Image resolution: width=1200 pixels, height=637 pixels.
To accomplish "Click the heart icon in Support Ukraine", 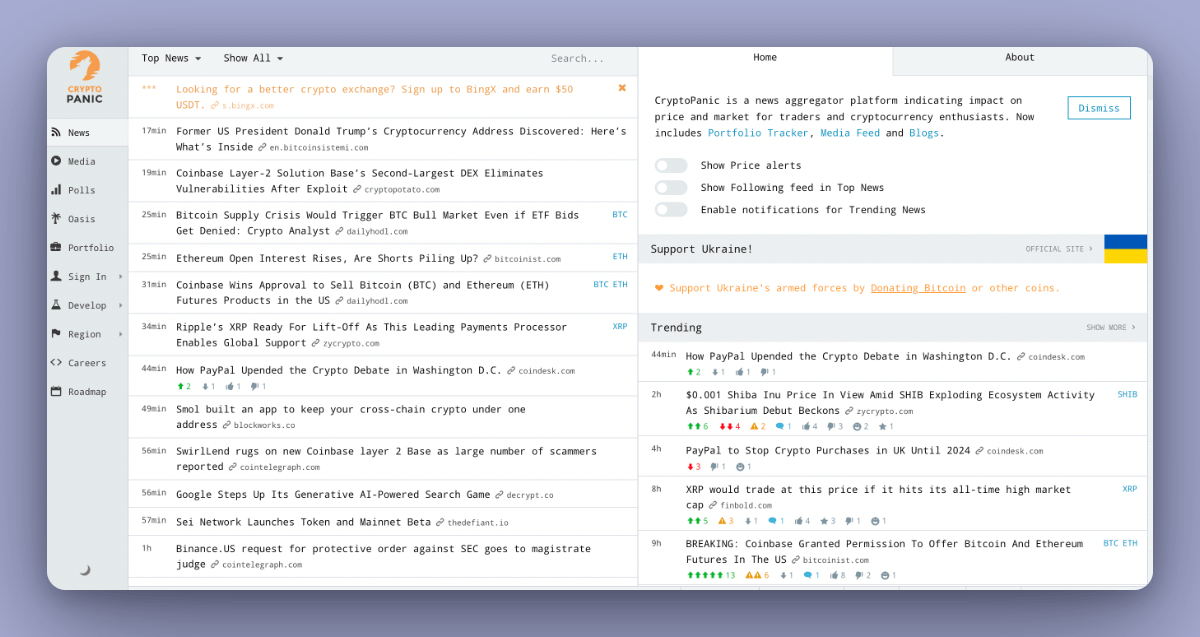I will (x=659, y=288).
